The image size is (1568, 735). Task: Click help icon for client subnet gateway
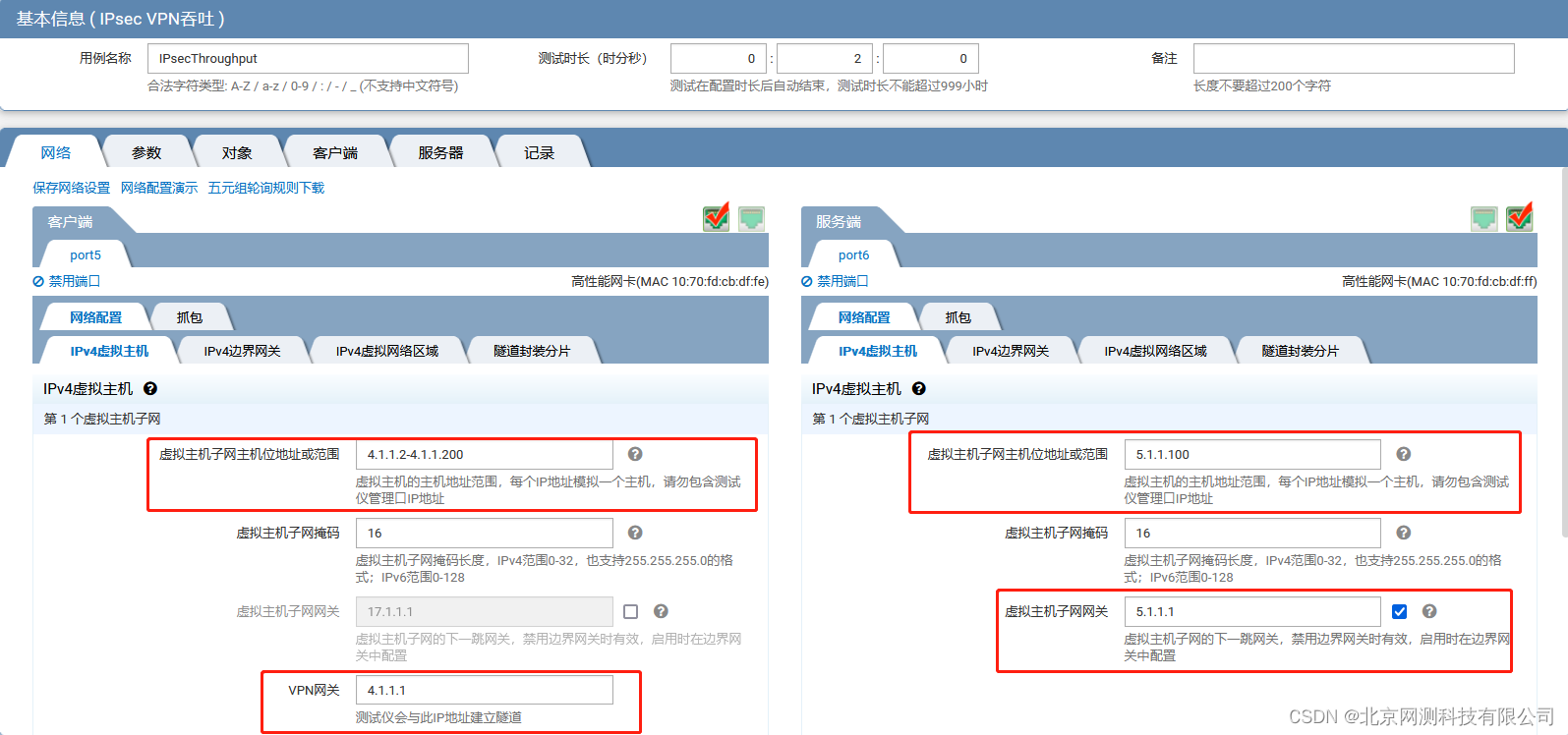click(661, 611)
